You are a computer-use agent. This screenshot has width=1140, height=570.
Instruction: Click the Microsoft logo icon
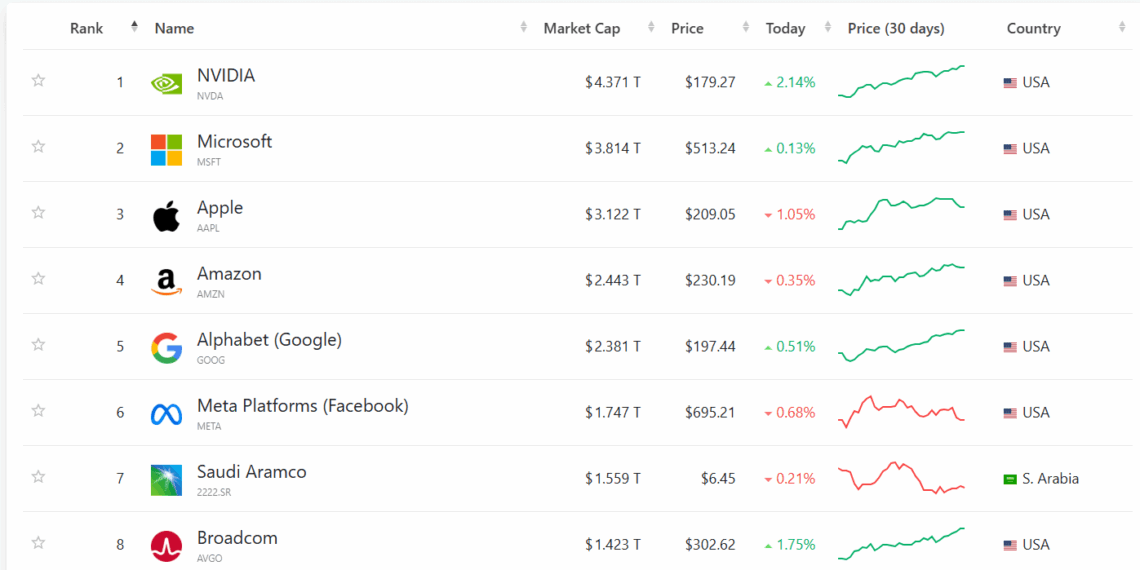pos(166,149)
